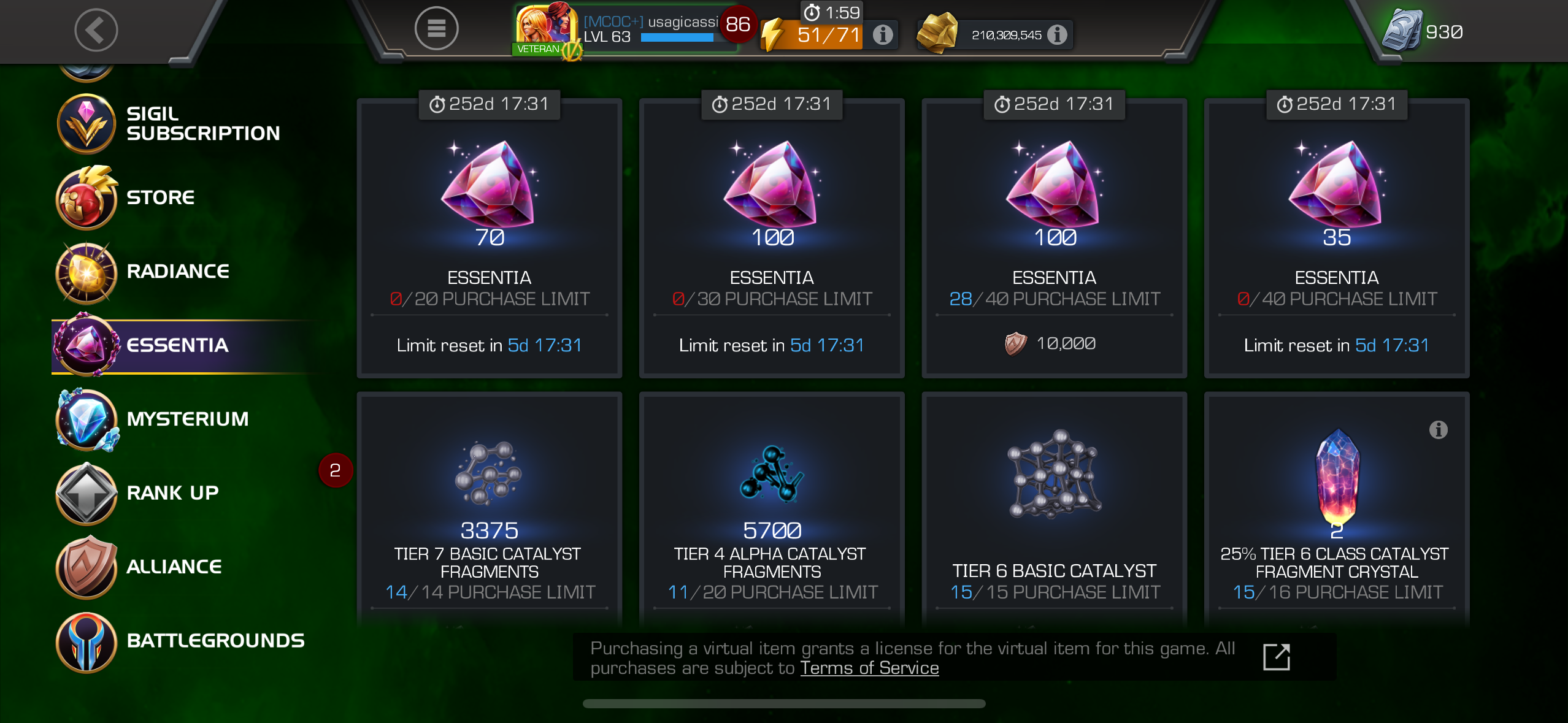The image size is (1568, 723).
Task: Go back using the arrow icon
Action: click(96, 29)
